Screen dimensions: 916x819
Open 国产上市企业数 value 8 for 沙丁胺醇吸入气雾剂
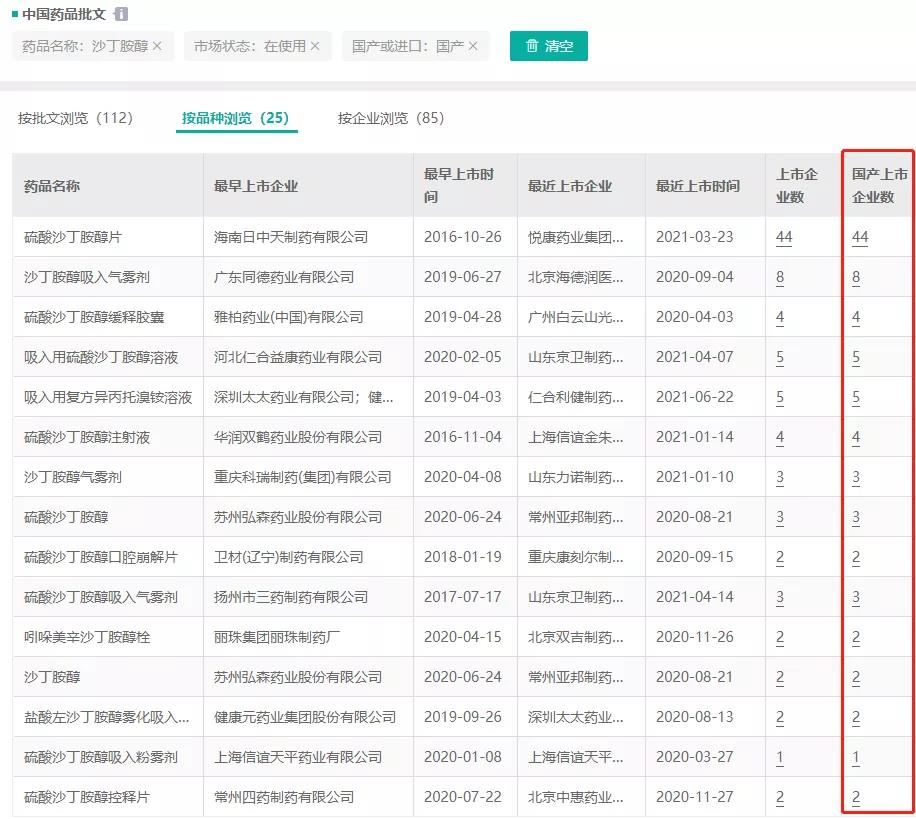point(856,277)
